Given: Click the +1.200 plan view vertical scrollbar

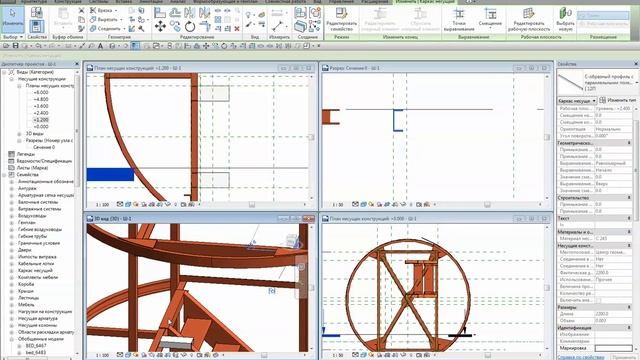Looking at the screenshot, I should click(311, 137).
